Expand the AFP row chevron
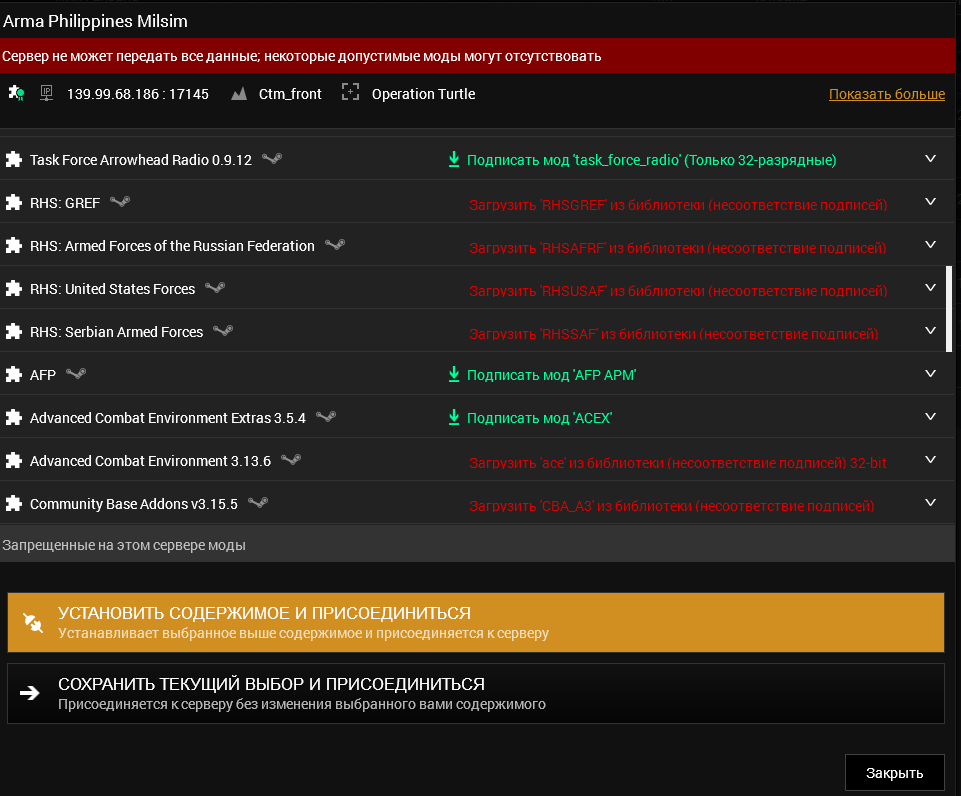961x796 pixels. pyautogui.click(x=930, y=373)
